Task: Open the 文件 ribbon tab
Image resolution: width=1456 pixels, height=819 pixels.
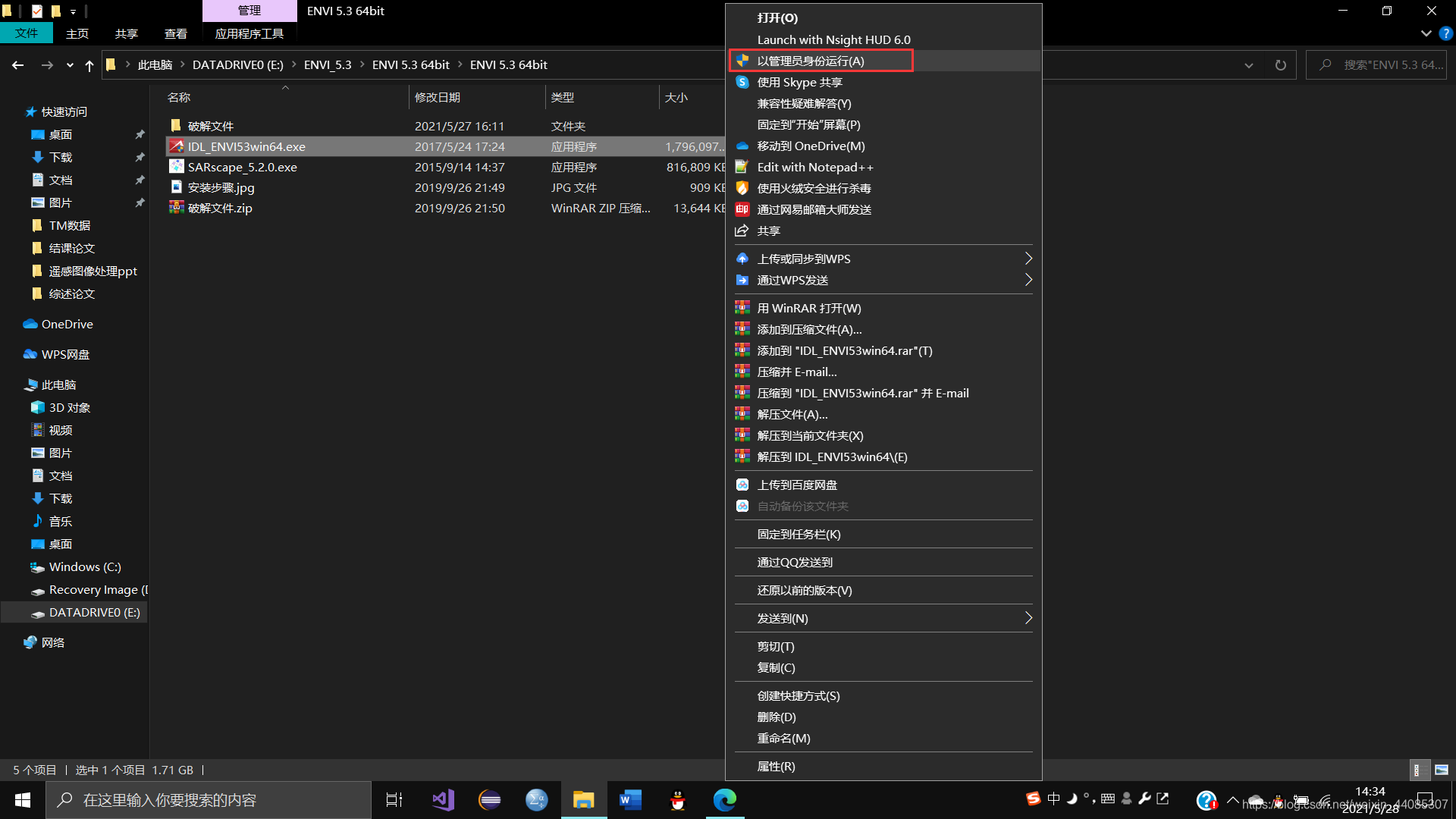Action: (27, 33)
